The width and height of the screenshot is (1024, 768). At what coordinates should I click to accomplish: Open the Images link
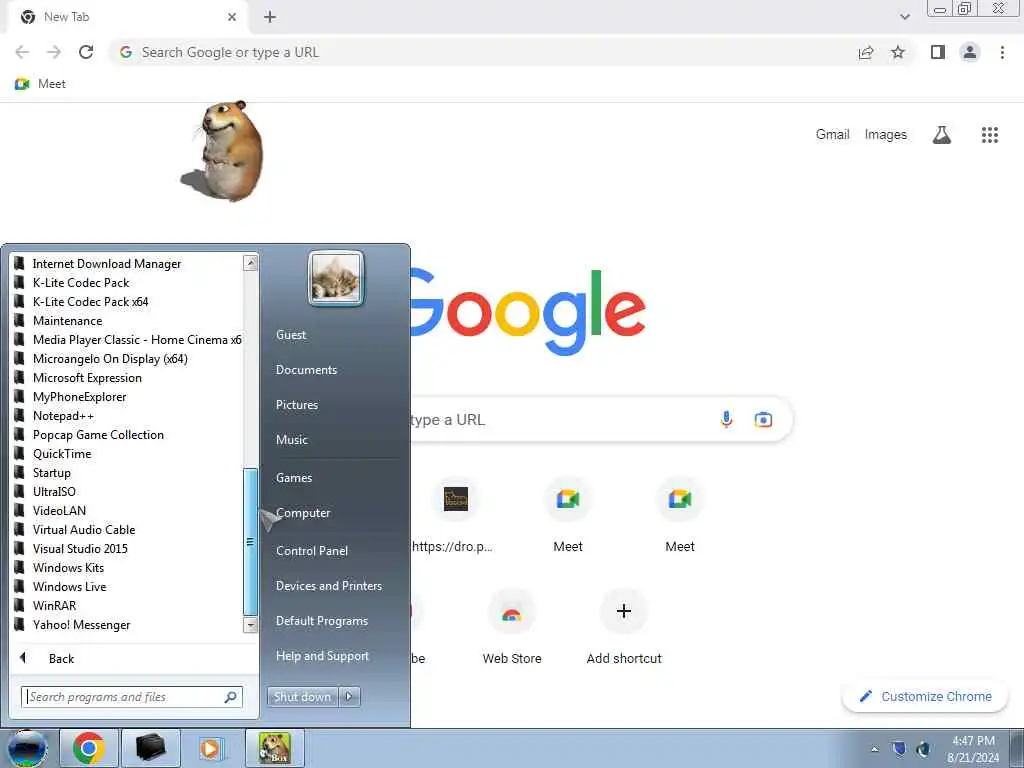[886, 135]
